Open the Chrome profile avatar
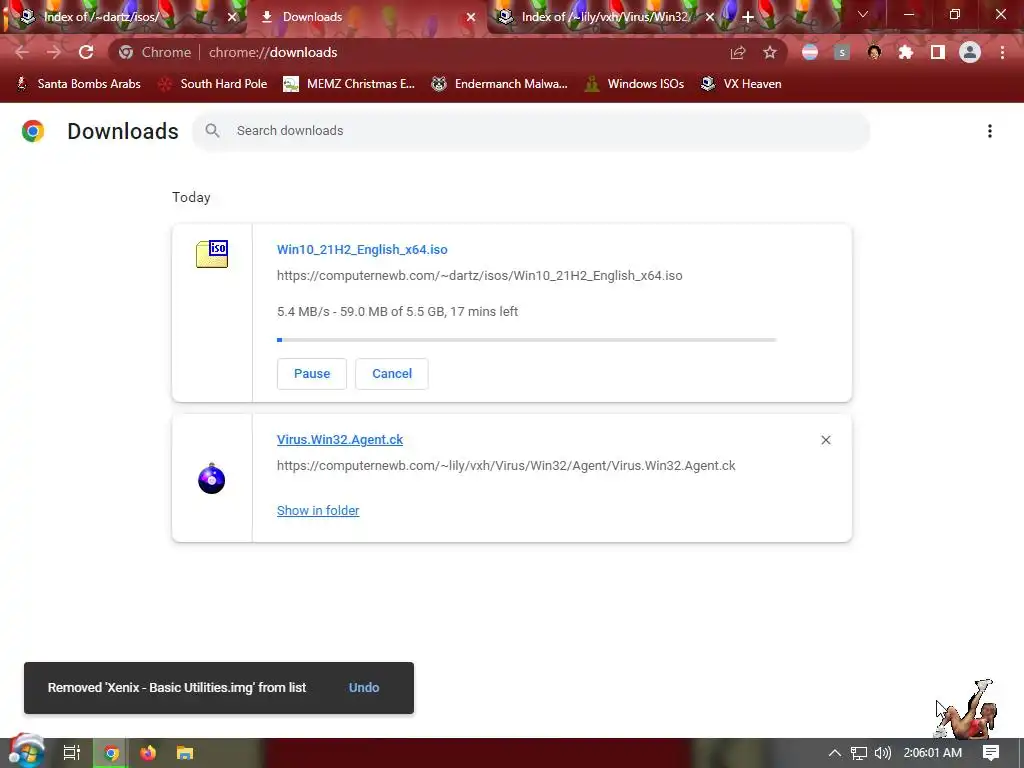The image size is (1024, 768). pos(970,52)
